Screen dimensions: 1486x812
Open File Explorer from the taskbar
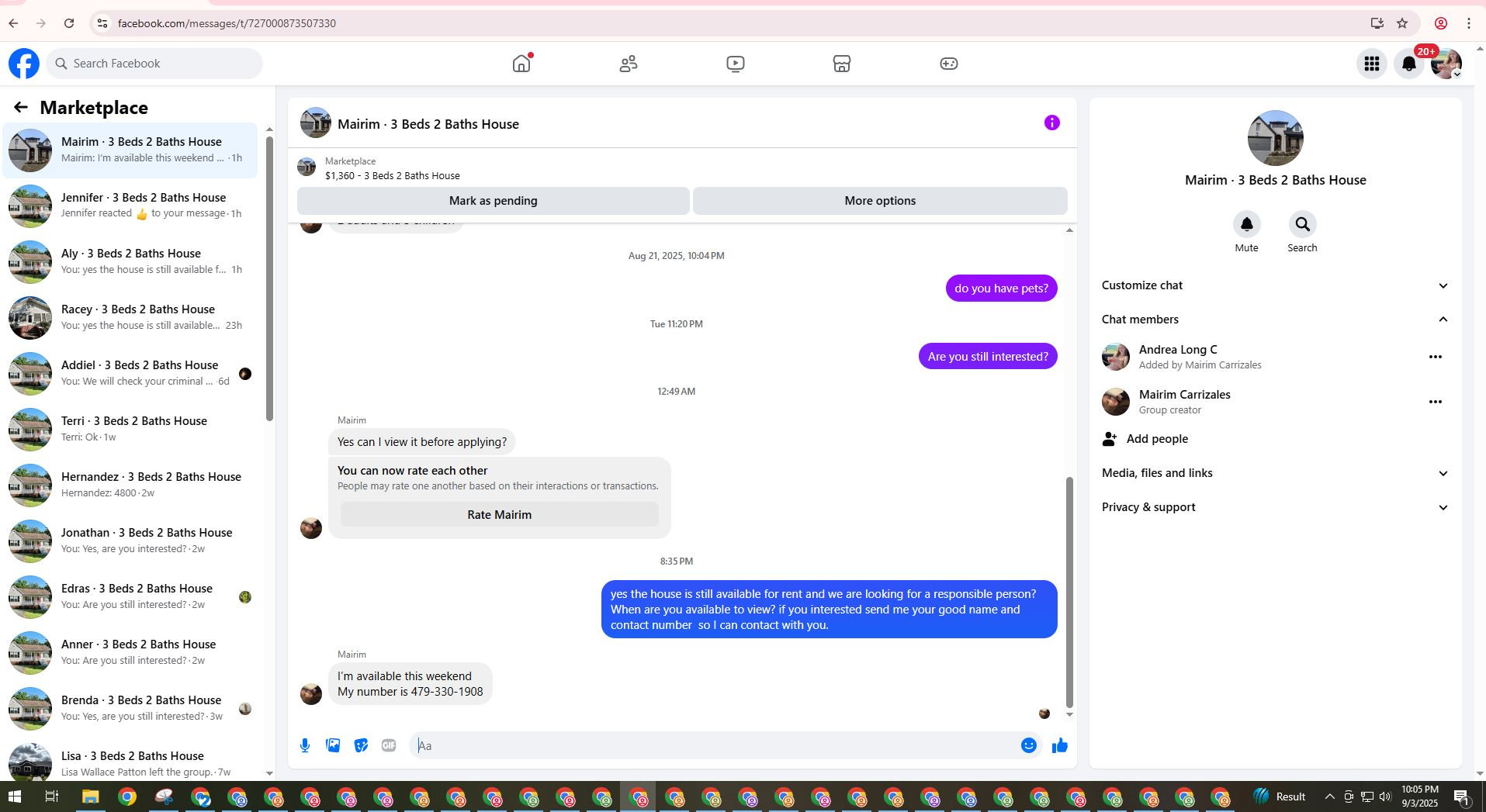pyautogui.click(x=90, y=796)
